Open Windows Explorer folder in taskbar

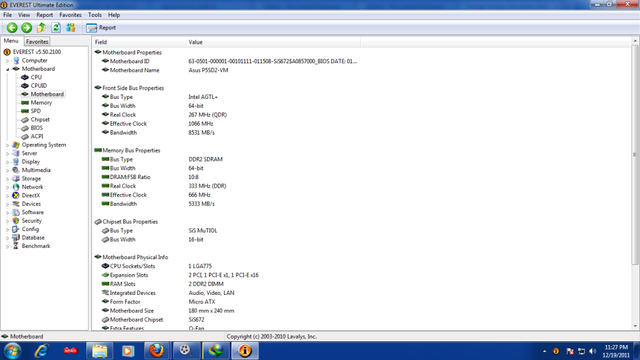coord(99,351)
